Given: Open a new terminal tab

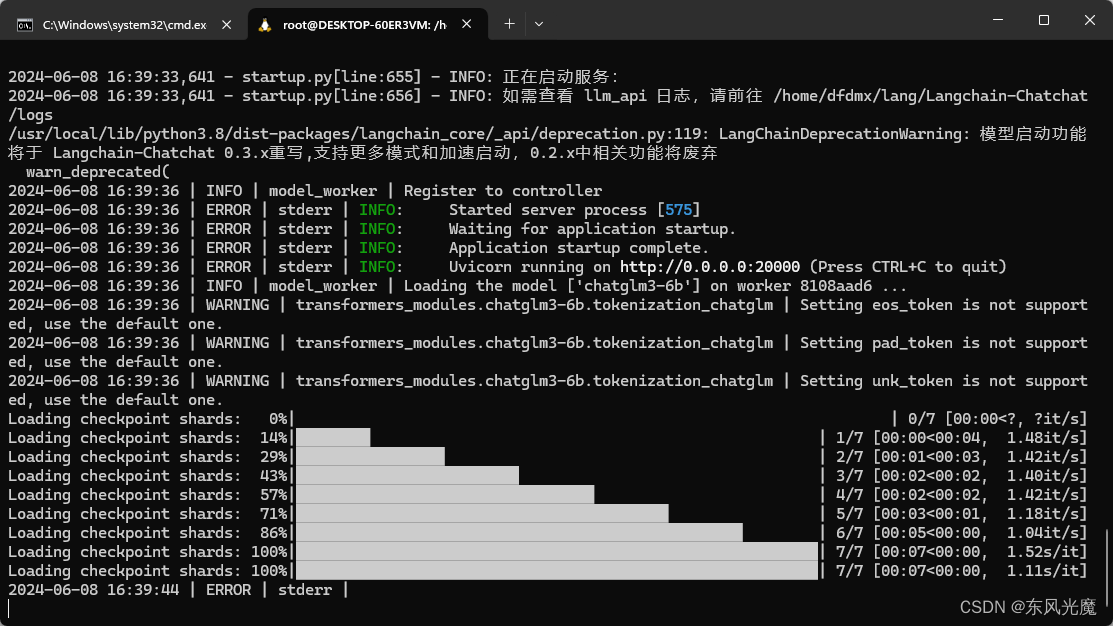Looking at the screenshot, I should (509, 24).
